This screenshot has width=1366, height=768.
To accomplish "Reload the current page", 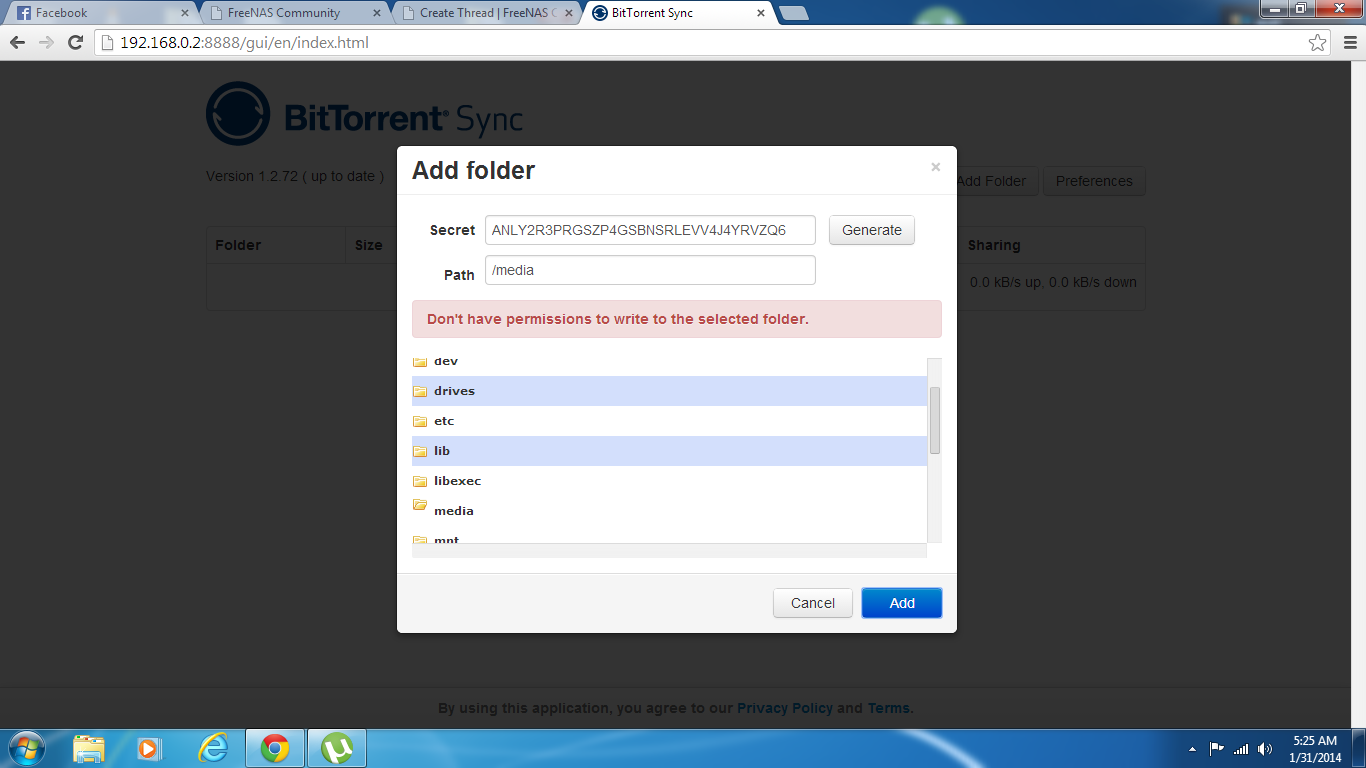I will [75, 43].
